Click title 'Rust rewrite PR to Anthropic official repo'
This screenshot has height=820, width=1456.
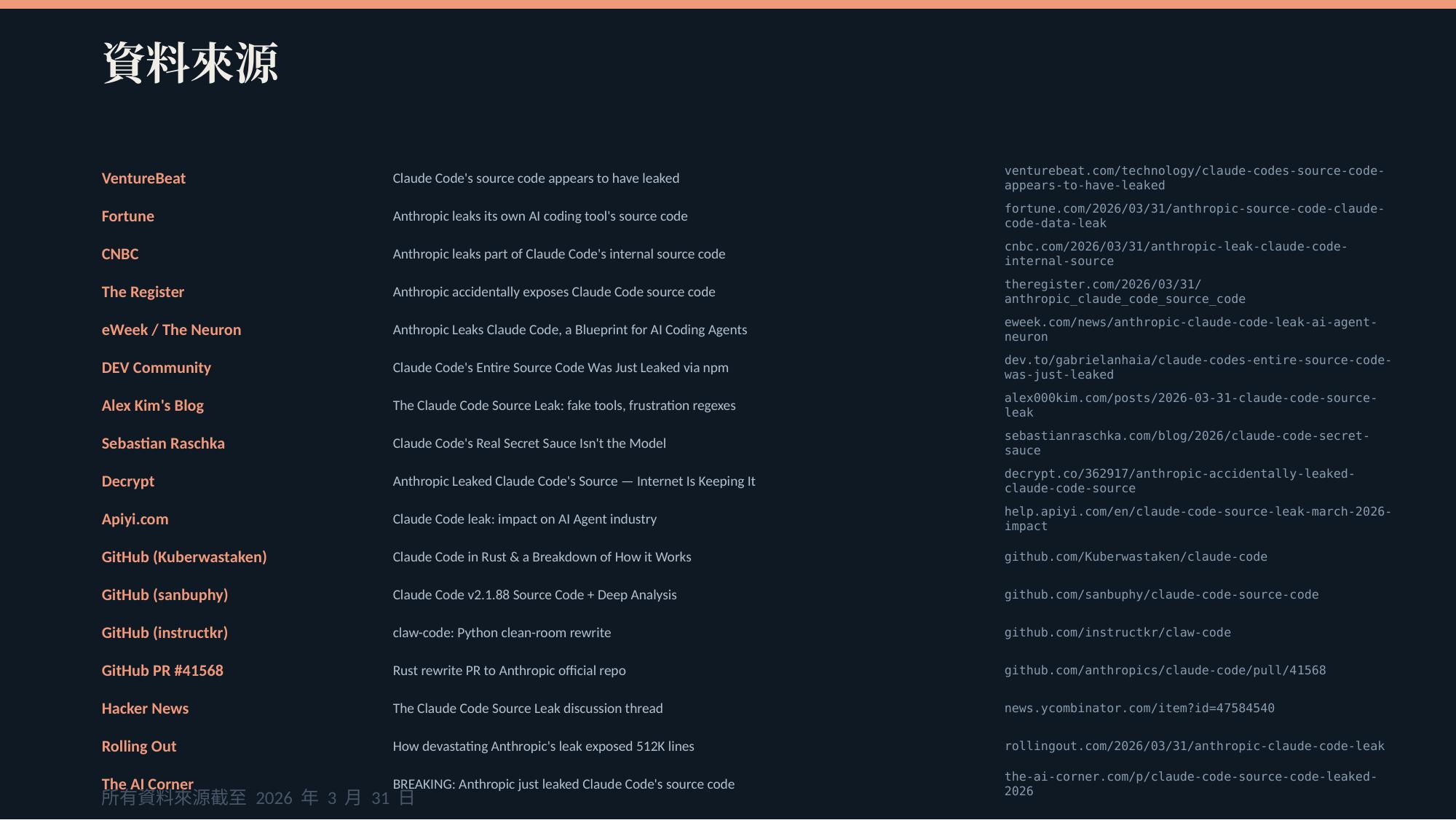(x=509, y=671)
